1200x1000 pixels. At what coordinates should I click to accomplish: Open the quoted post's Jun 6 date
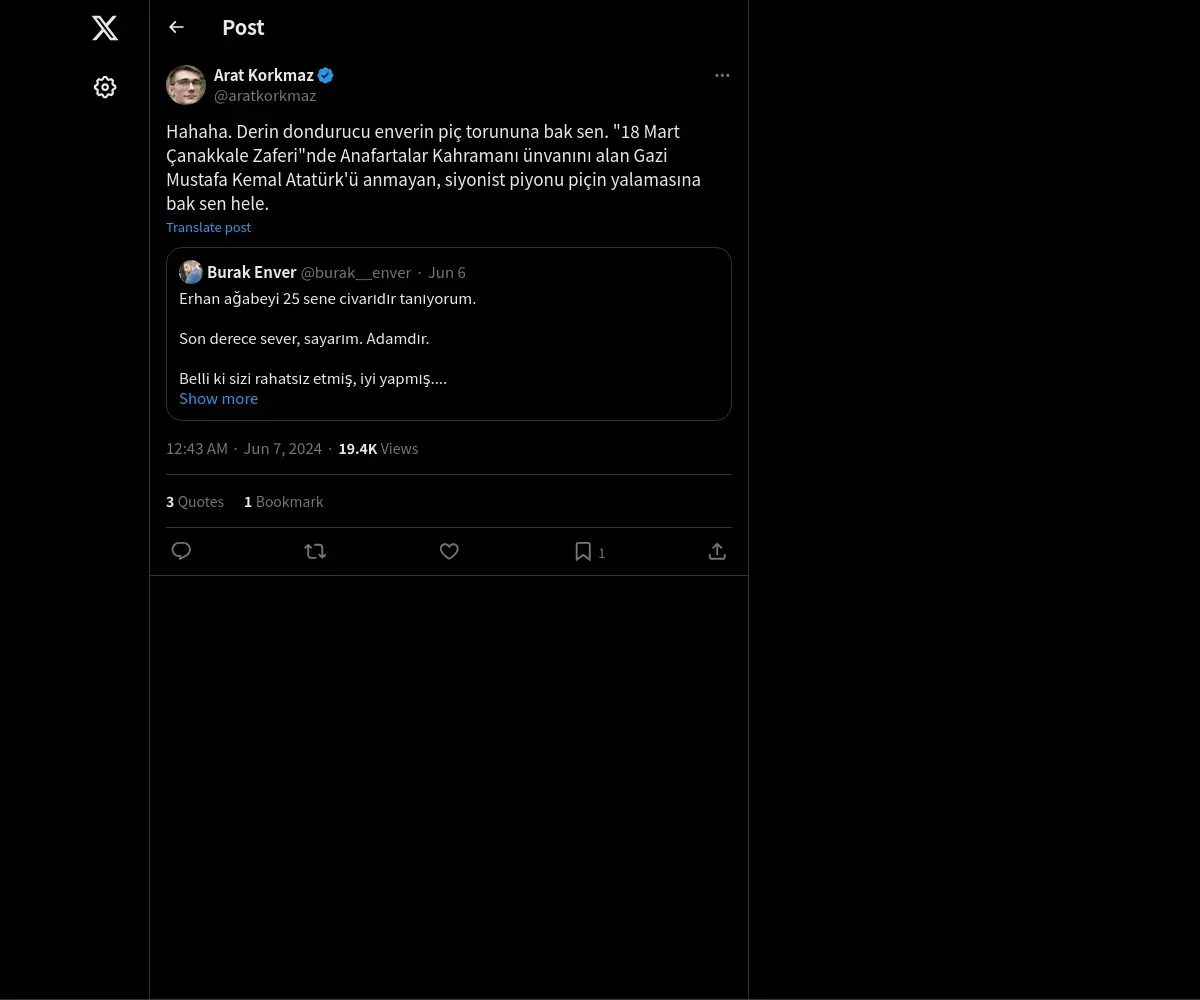[x=447, y=272]
